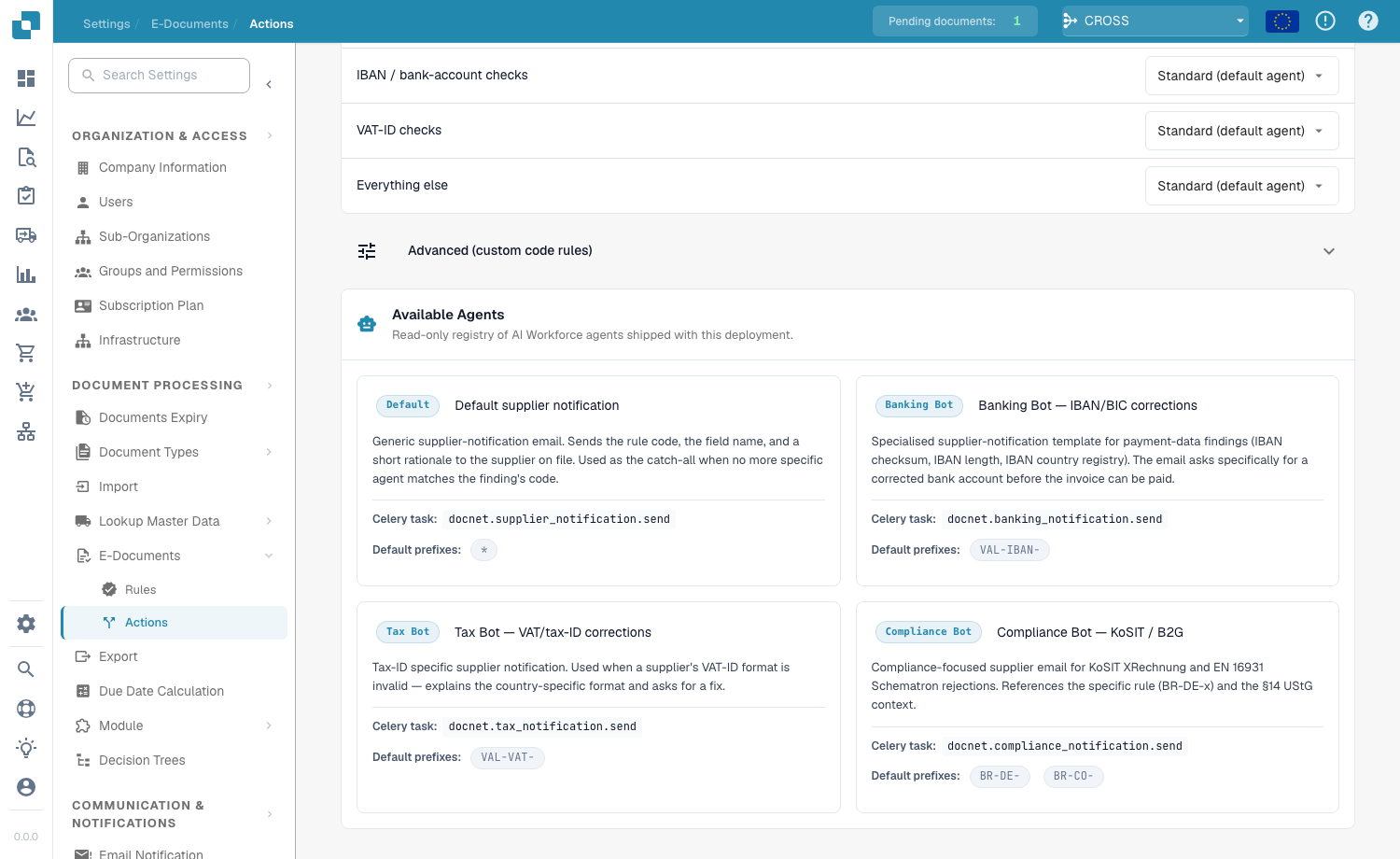This screenshot has height=859, width=1400.
Task: Click the VAL-IBAN- prefix chip
Action: point(1010,550)
